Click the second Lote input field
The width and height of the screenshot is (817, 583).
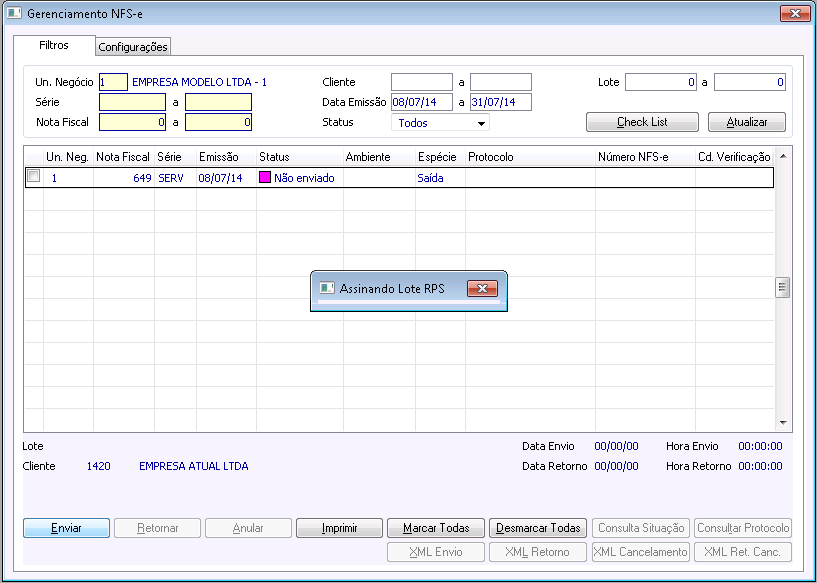click(750, 82)
